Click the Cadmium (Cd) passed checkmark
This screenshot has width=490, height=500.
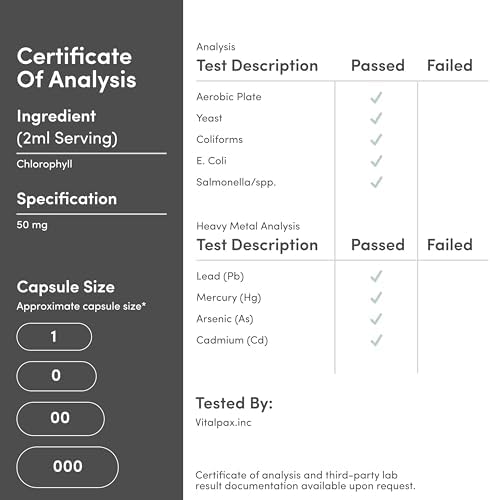[x=376, y=340]
